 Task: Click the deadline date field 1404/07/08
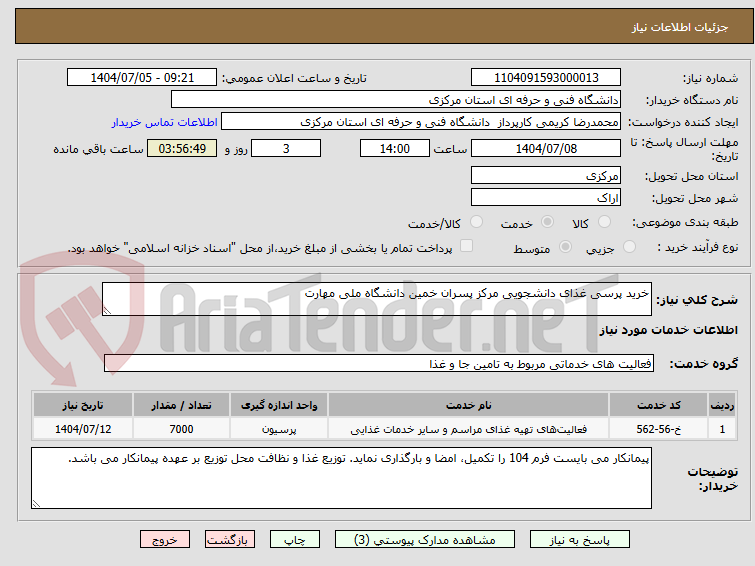coord(546,148)
